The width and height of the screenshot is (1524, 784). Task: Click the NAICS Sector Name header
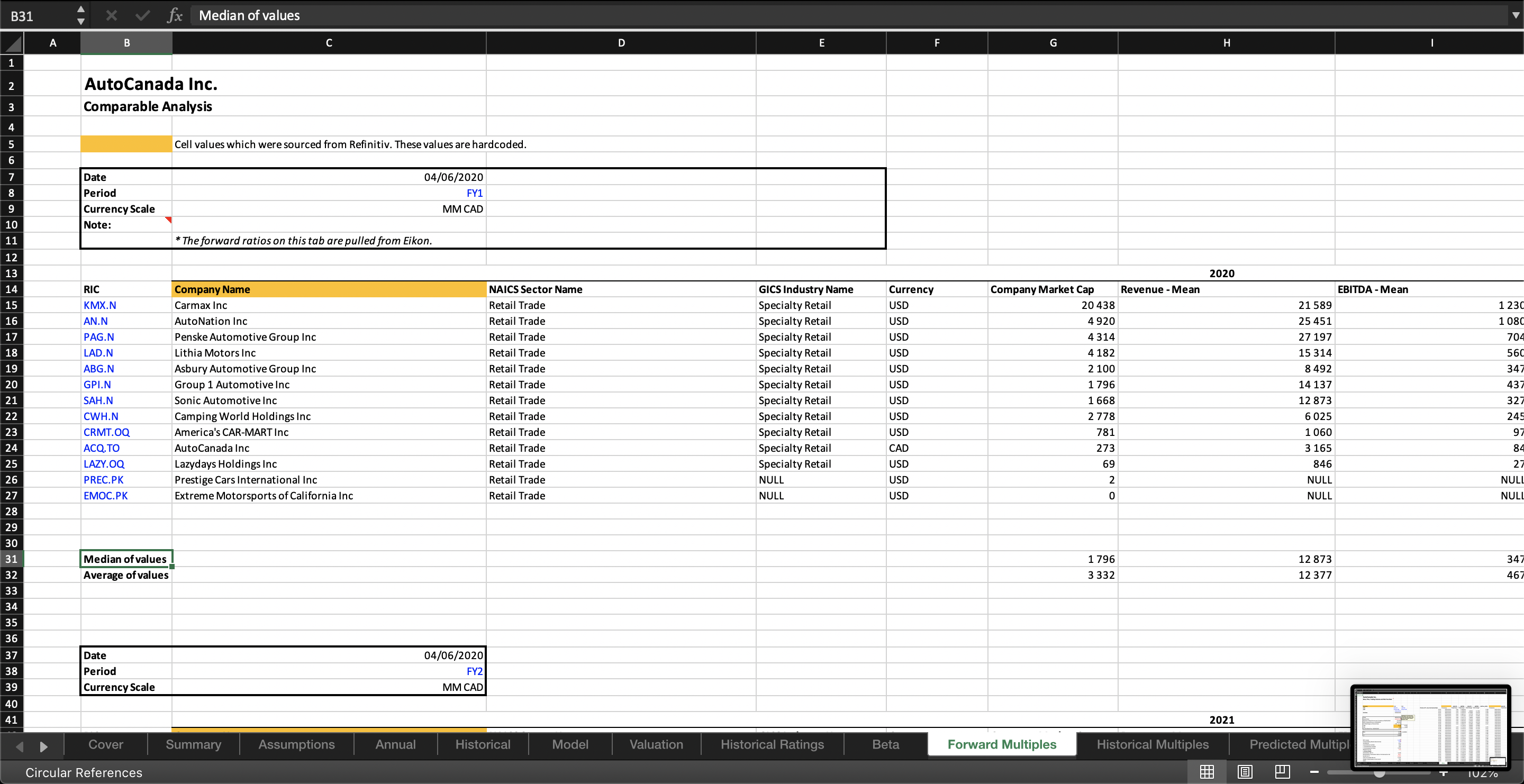tap(621, 289)
